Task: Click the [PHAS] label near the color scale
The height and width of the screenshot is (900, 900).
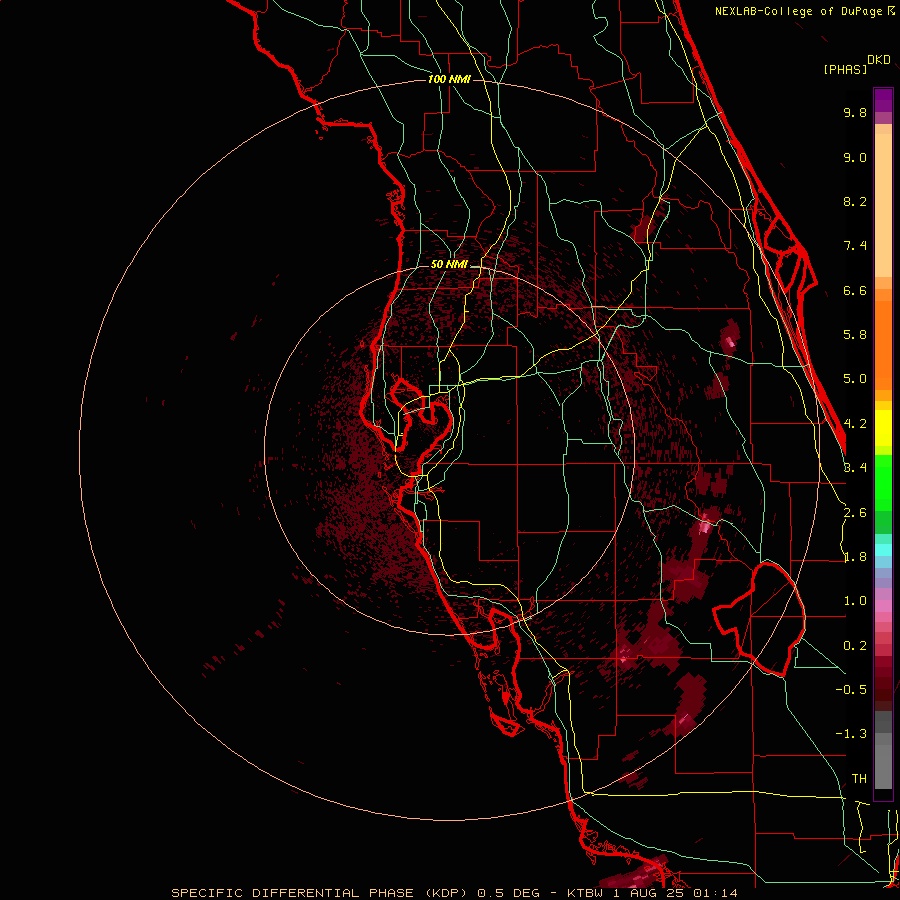Action: tap(845, 69)
